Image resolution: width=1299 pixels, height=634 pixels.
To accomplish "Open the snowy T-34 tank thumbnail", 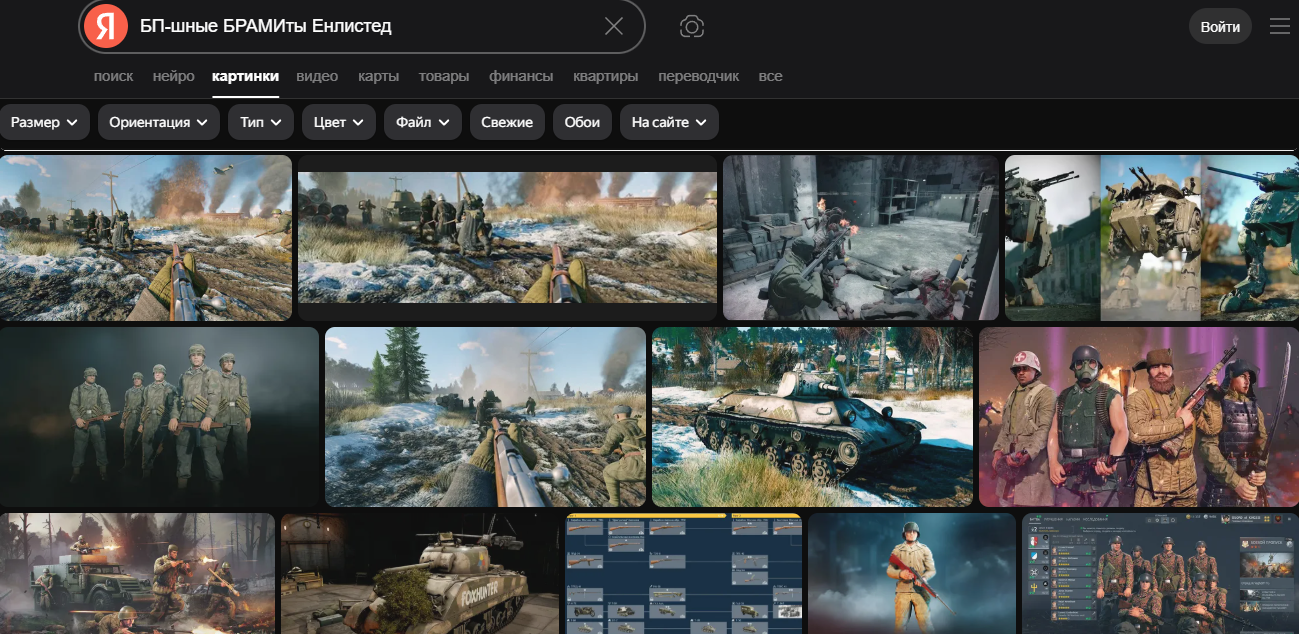I will tap(811, 417).
